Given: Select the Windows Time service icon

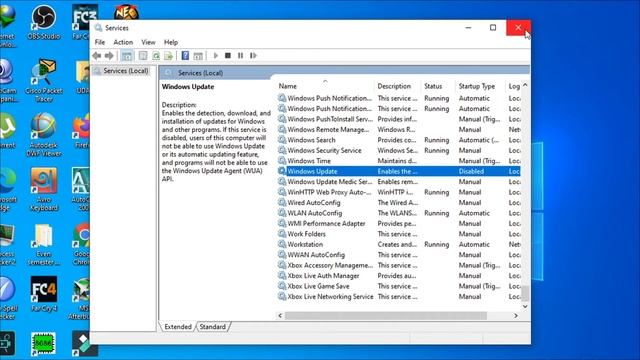Looking at the screenshot, I should (282, 160).
